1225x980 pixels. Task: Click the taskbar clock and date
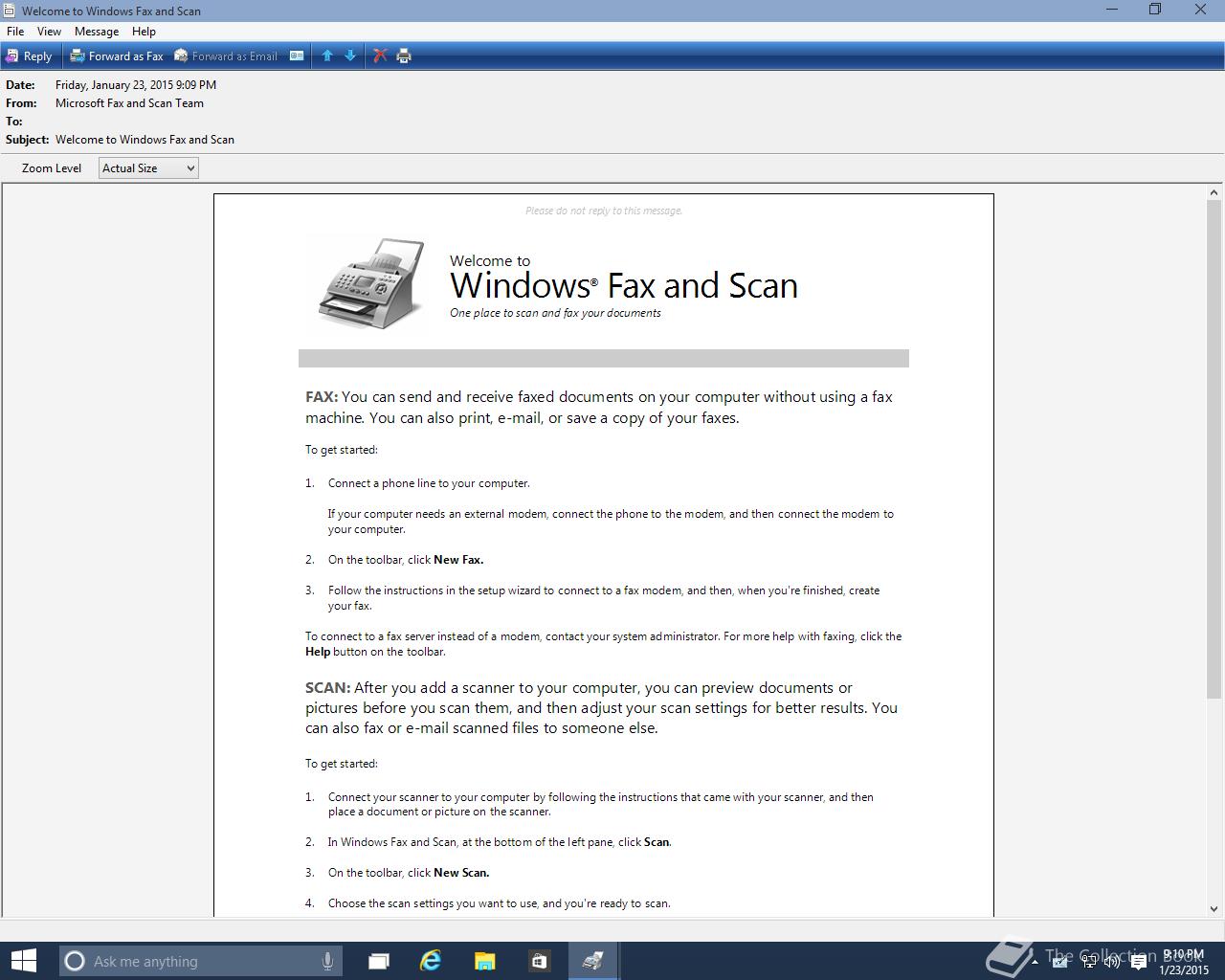1184,962
